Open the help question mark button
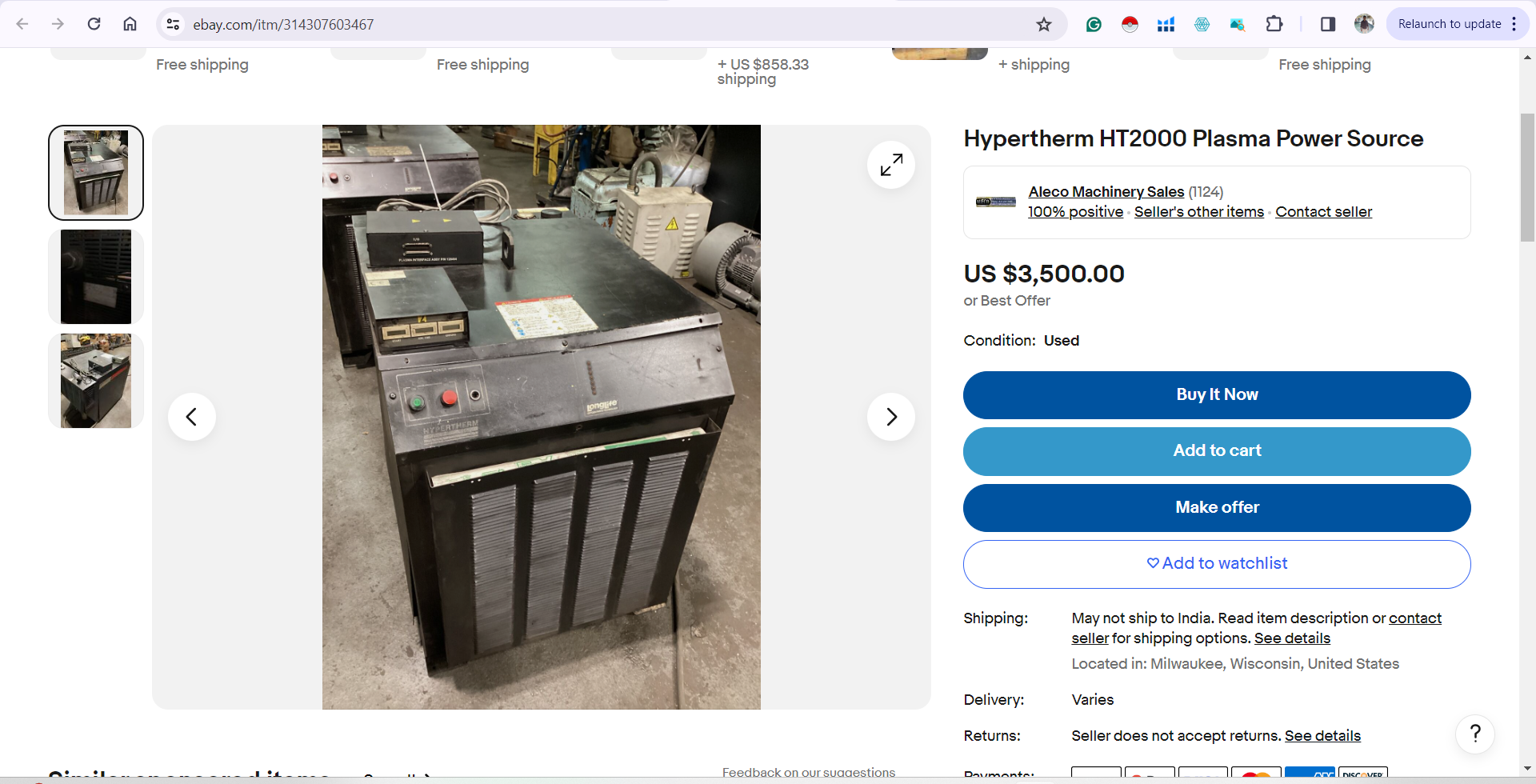This screenshot has width=1536, height=784. 1475,734
